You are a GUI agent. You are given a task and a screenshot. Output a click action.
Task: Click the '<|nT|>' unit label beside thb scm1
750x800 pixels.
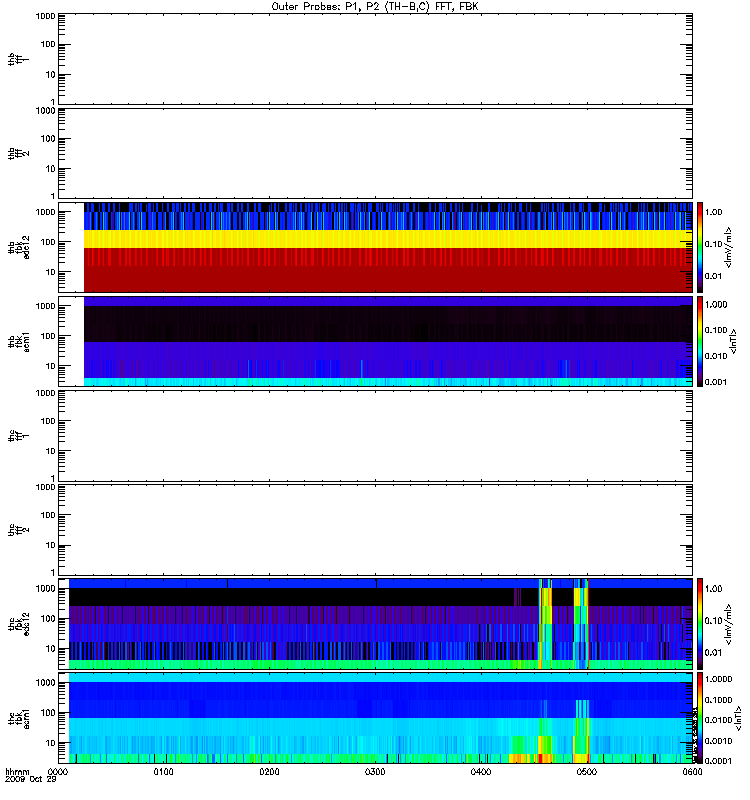click(733, 342)
